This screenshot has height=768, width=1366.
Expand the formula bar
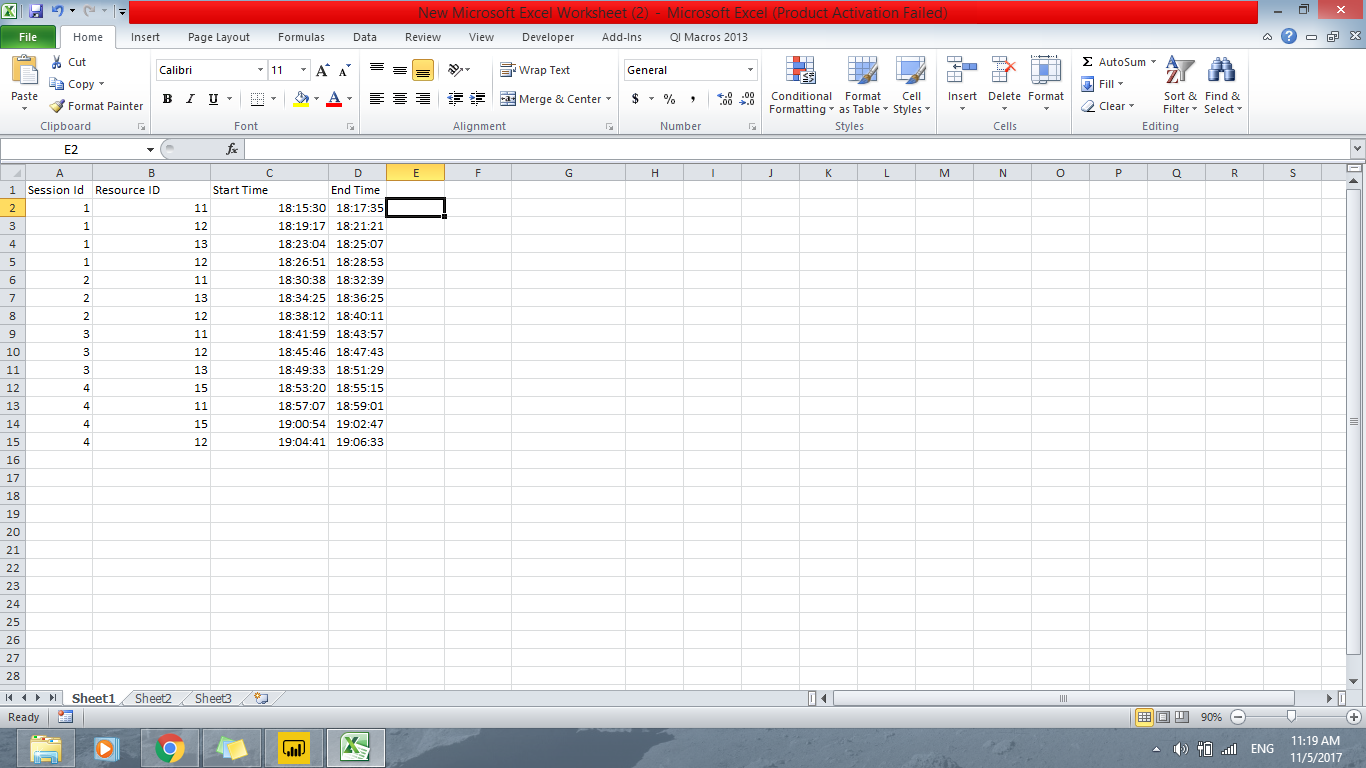(x=1356, y=149)
